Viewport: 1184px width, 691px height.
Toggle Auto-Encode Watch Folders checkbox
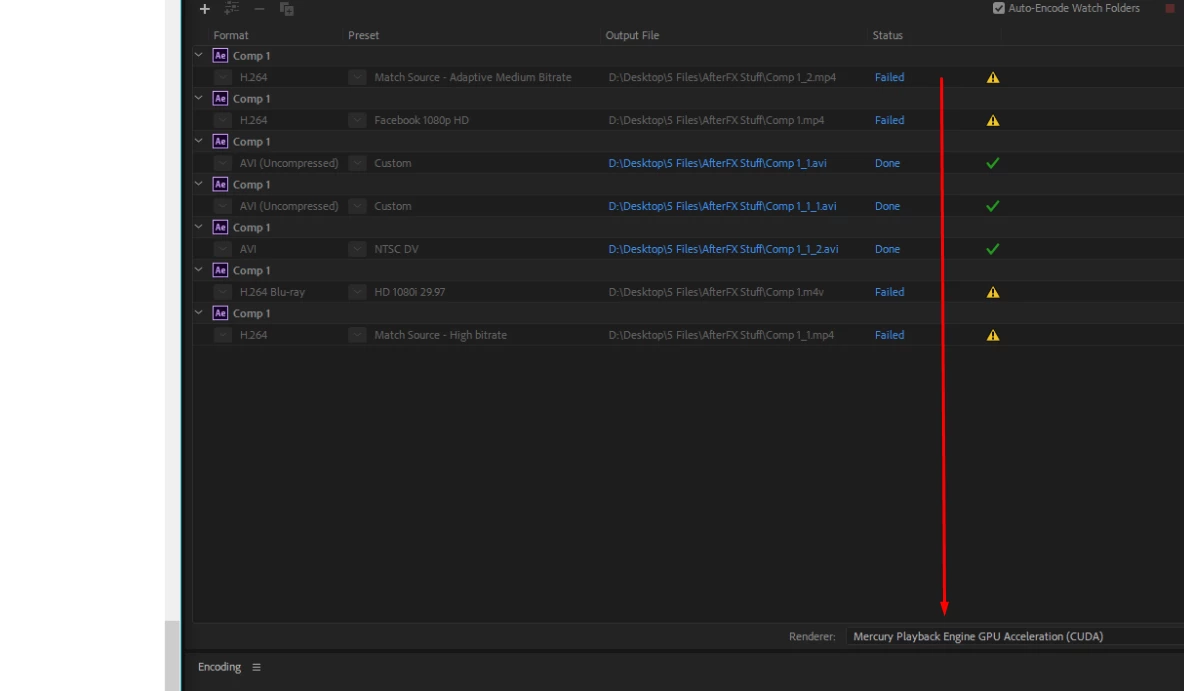coord(999,8)
